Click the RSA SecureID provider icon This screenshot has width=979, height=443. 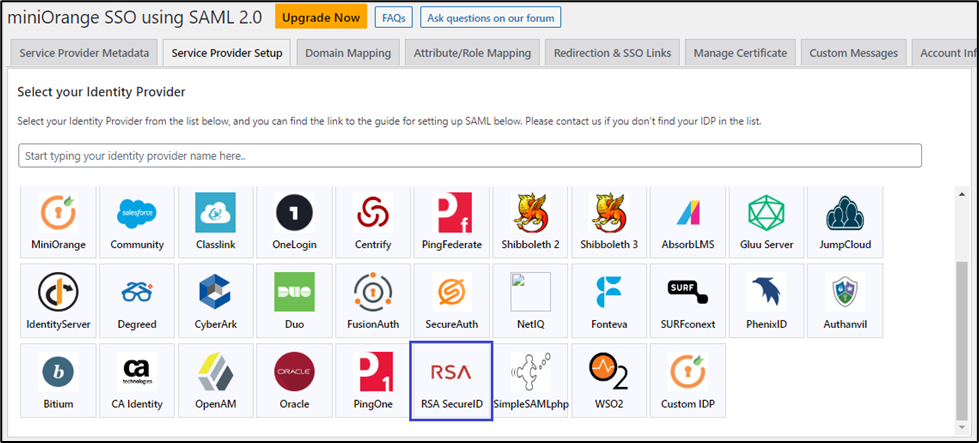[451, 380]
